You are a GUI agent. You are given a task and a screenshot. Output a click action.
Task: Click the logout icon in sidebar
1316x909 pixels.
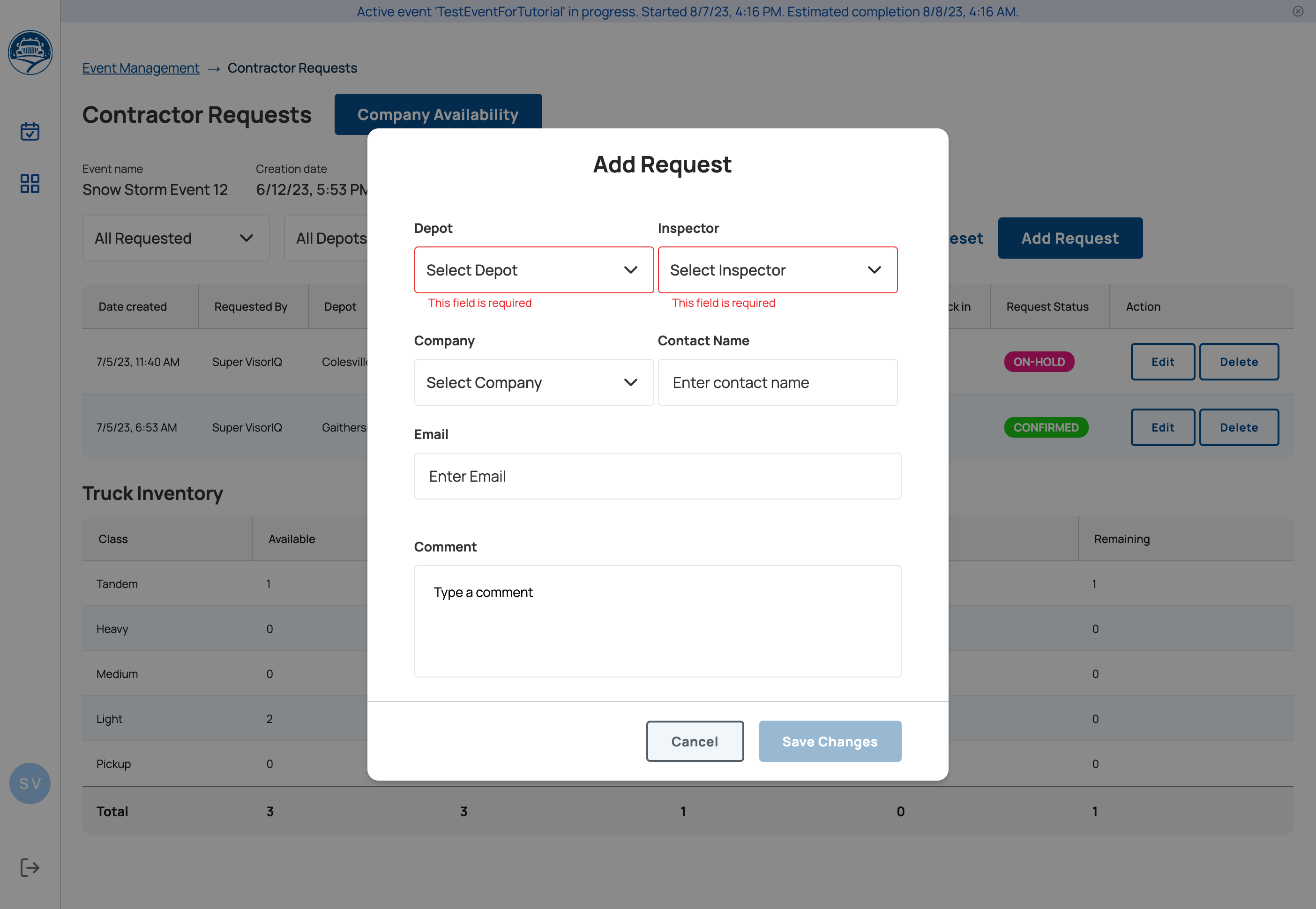(30, 867)
